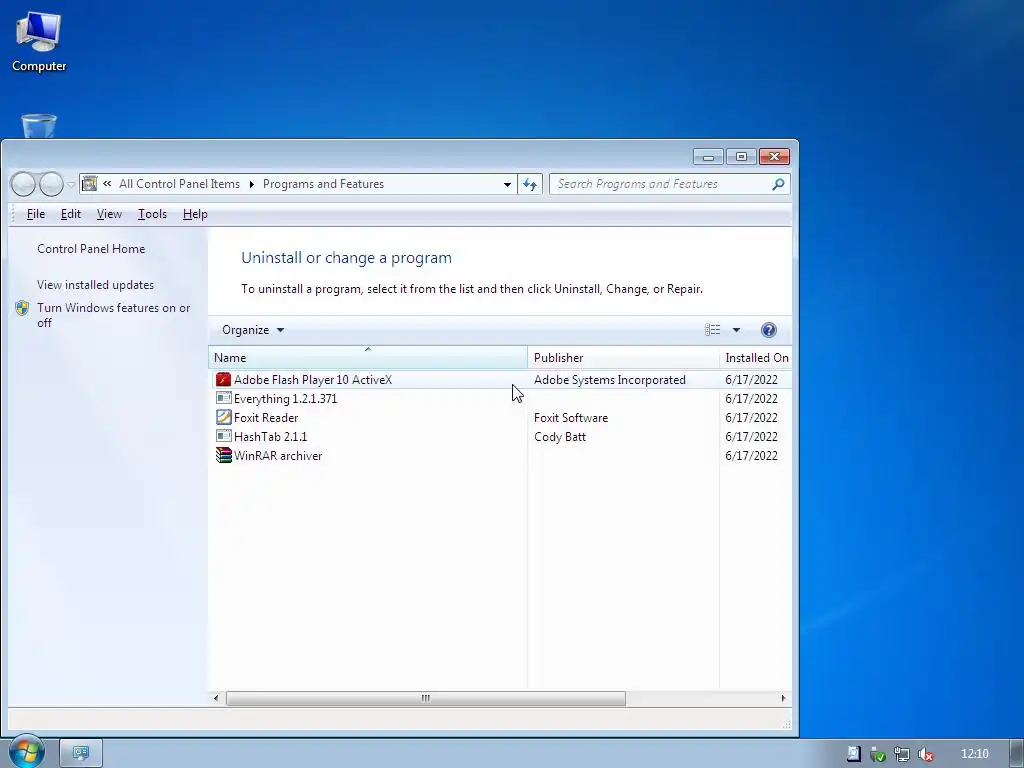The width and height of the screenshot is (1024, 768).
Task: Go forward with the Forward arrow button
Action: click(52, 184)
